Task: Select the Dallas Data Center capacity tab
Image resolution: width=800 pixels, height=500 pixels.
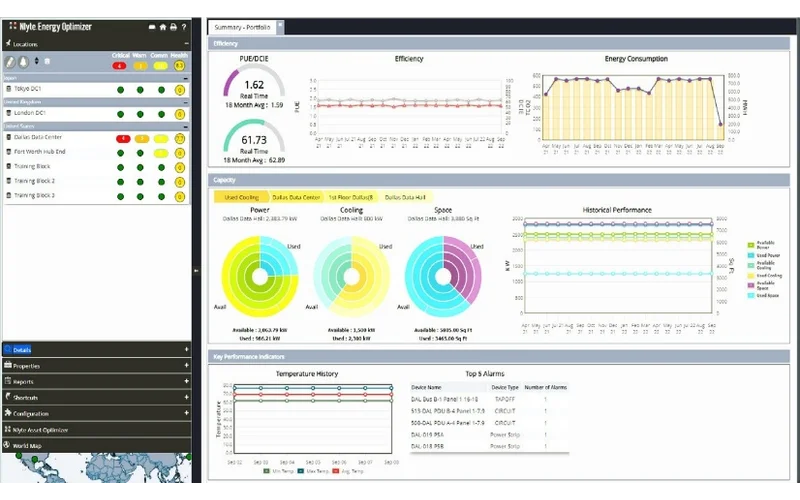Action: tap(296, 197)
